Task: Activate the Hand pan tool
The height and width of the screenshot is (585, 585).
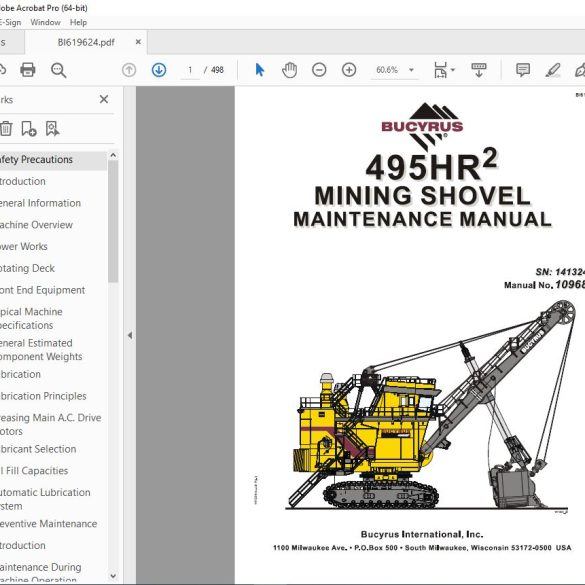Action: click(x=289, y=70)
